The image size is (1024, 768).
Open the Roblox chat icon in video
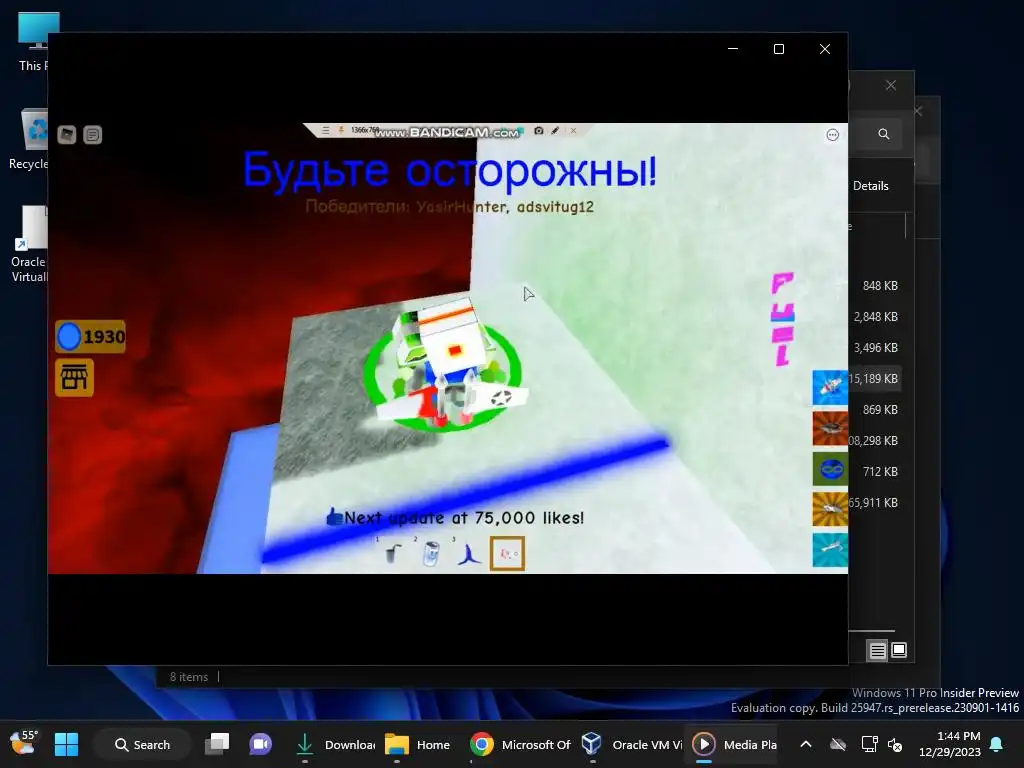(93, 135)
